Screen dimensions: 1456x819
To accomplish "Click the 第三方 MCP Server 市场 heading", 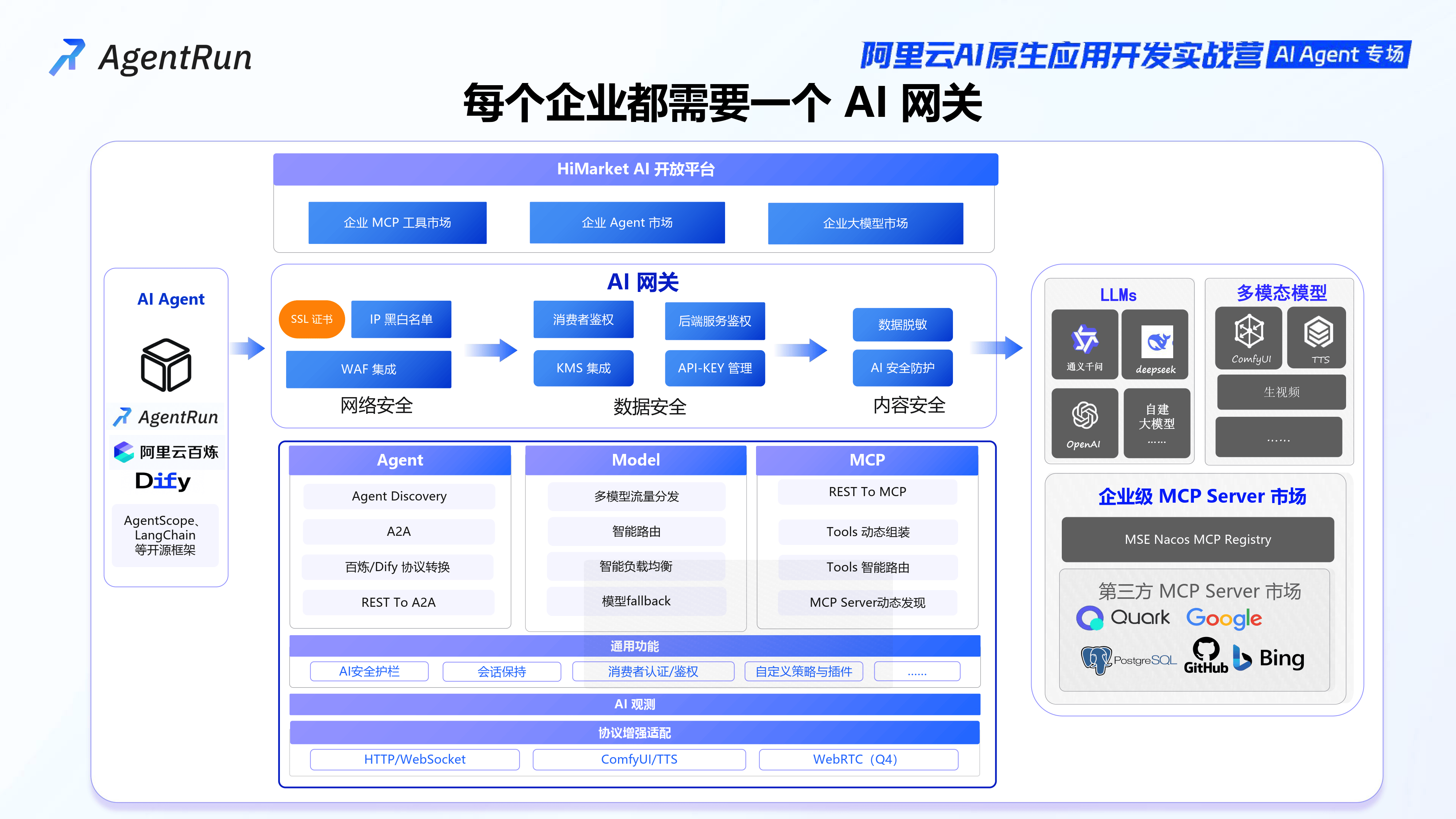I will point(1199,591).
